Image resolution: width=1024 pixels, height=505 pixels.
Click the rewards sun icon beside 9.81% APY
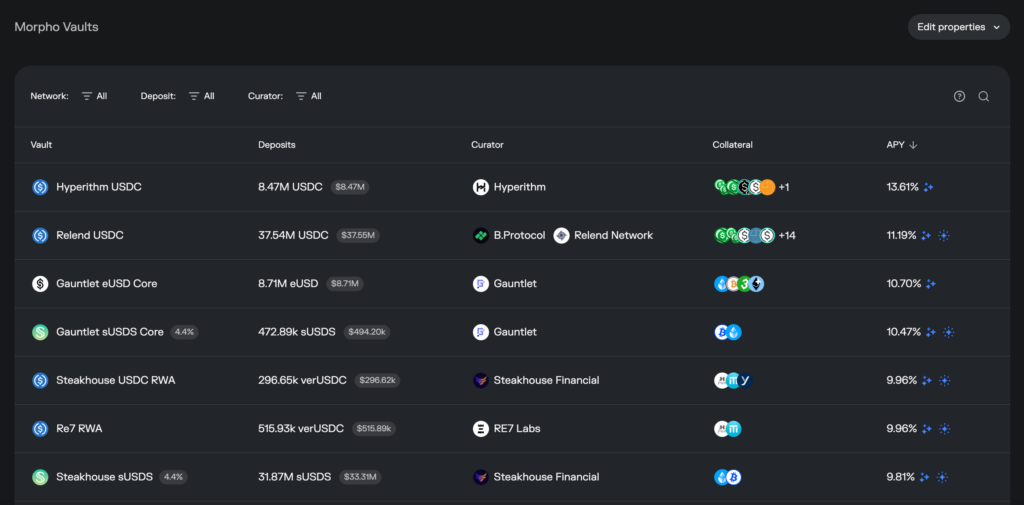[942, 477]
